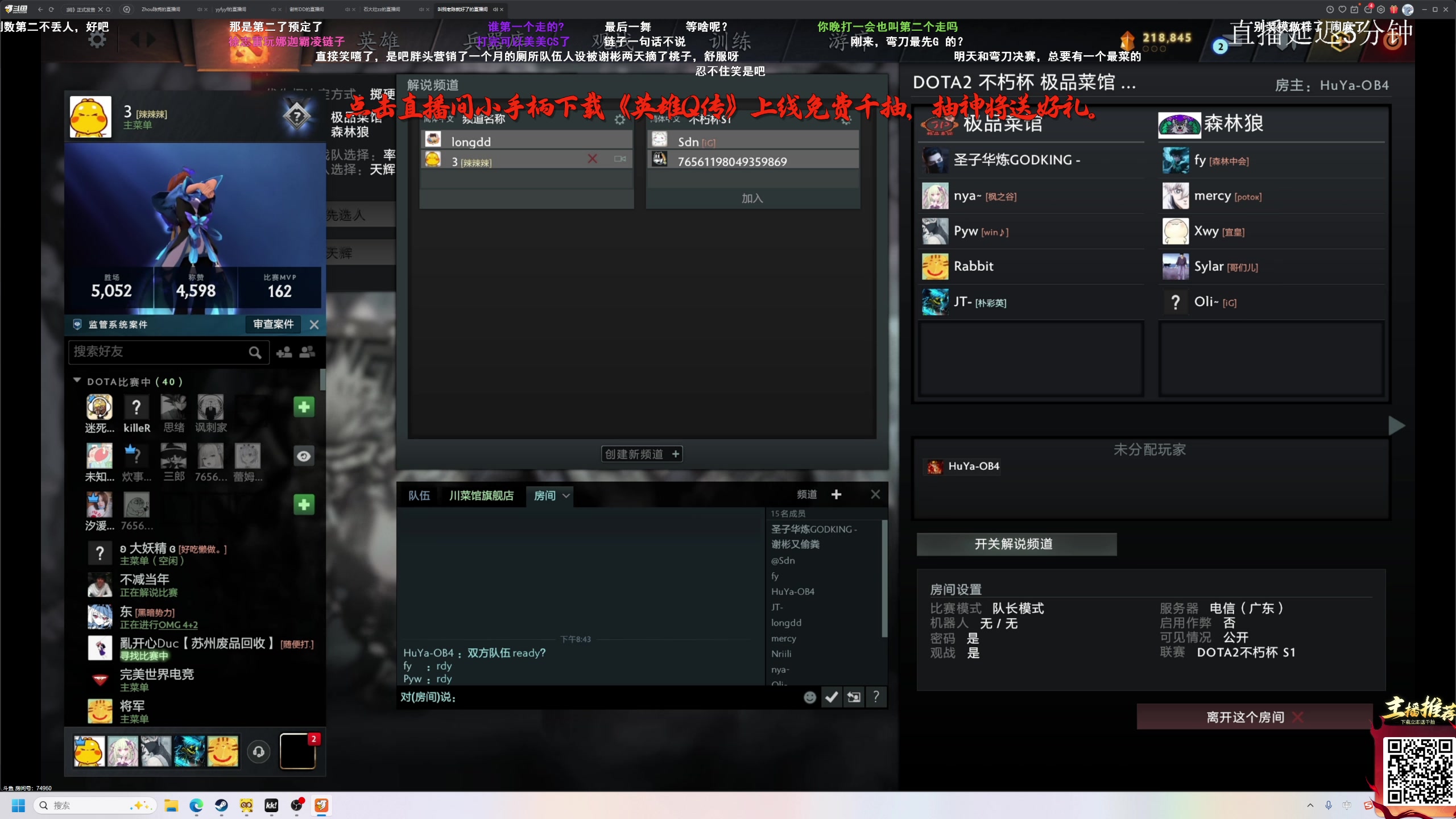Click the search magnifier in friends search
This screenshot has width=1456, height=819.
pos(255,353)
